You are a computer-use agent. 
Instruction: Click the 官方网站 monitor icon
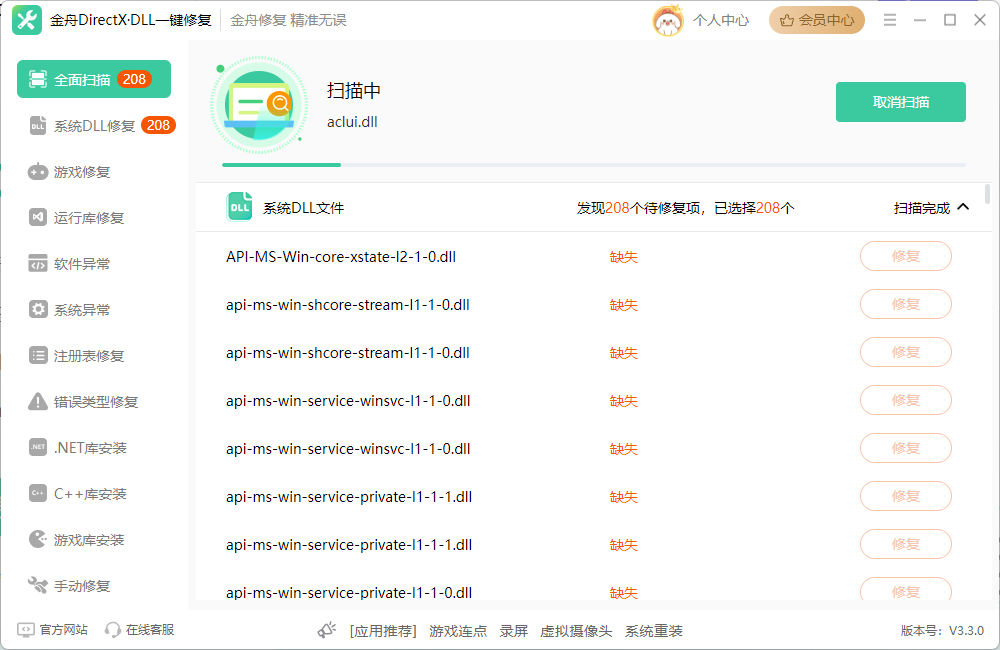point(26,630)
